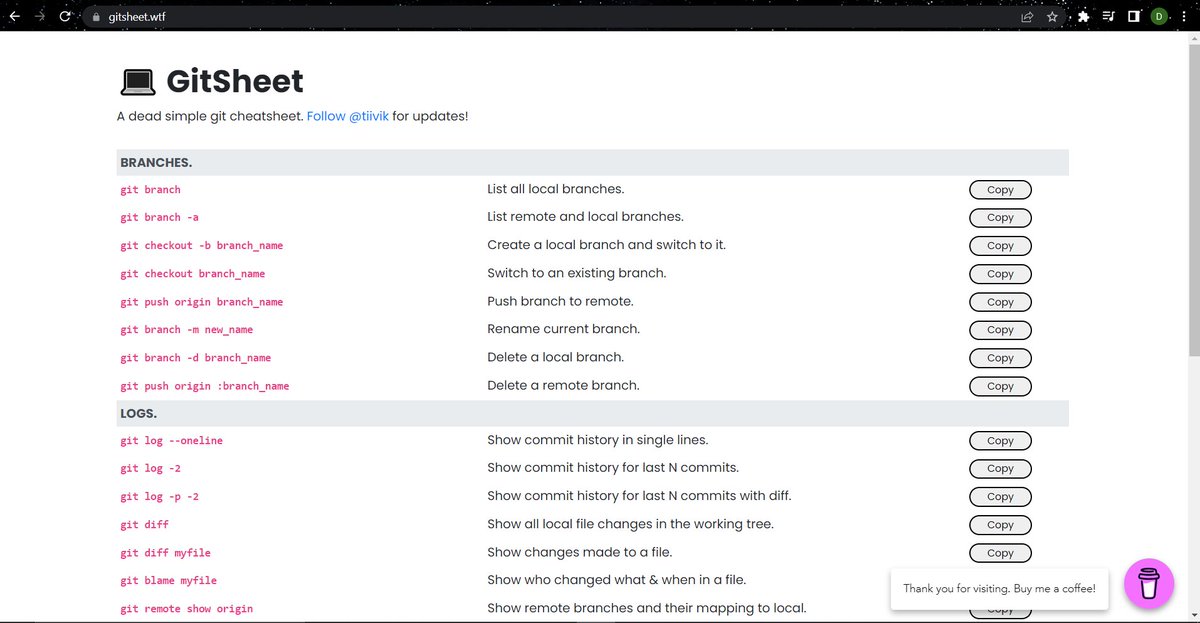Click 'Show who changed what & when in a file.'

pos(617,580)
